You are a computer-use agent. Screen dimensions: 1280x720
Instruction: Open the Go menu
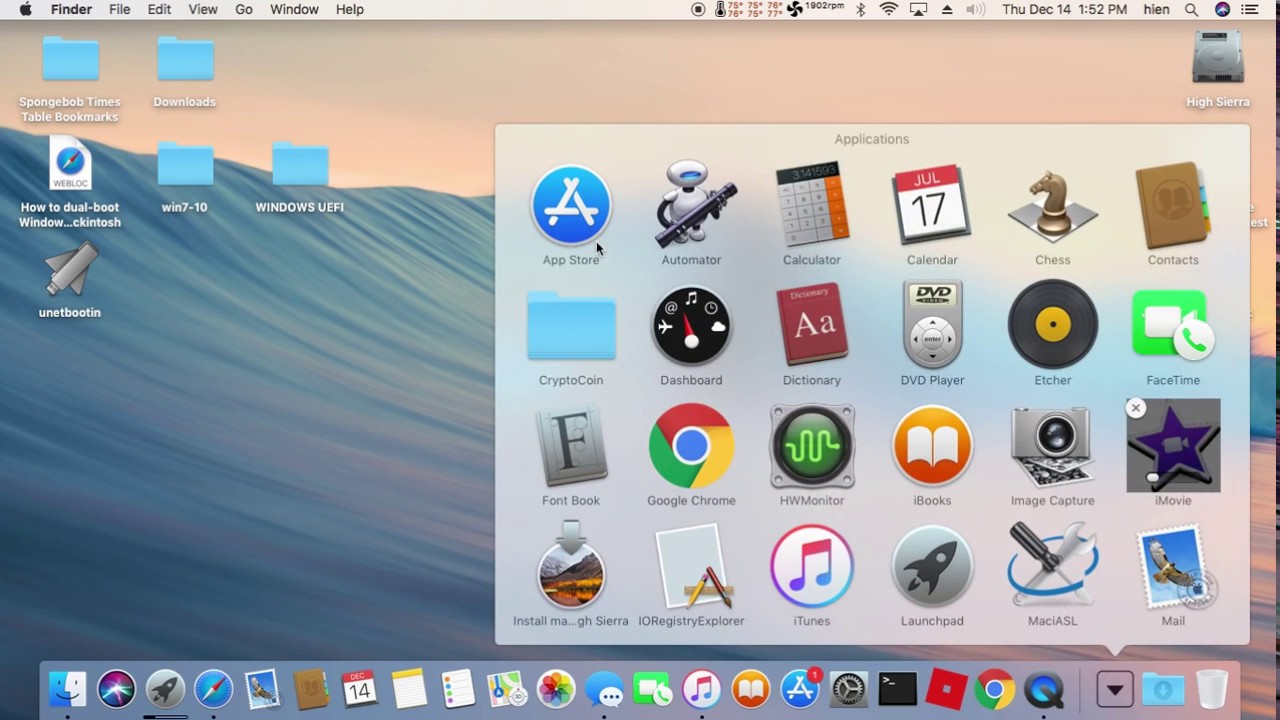[x=244, y=9]
